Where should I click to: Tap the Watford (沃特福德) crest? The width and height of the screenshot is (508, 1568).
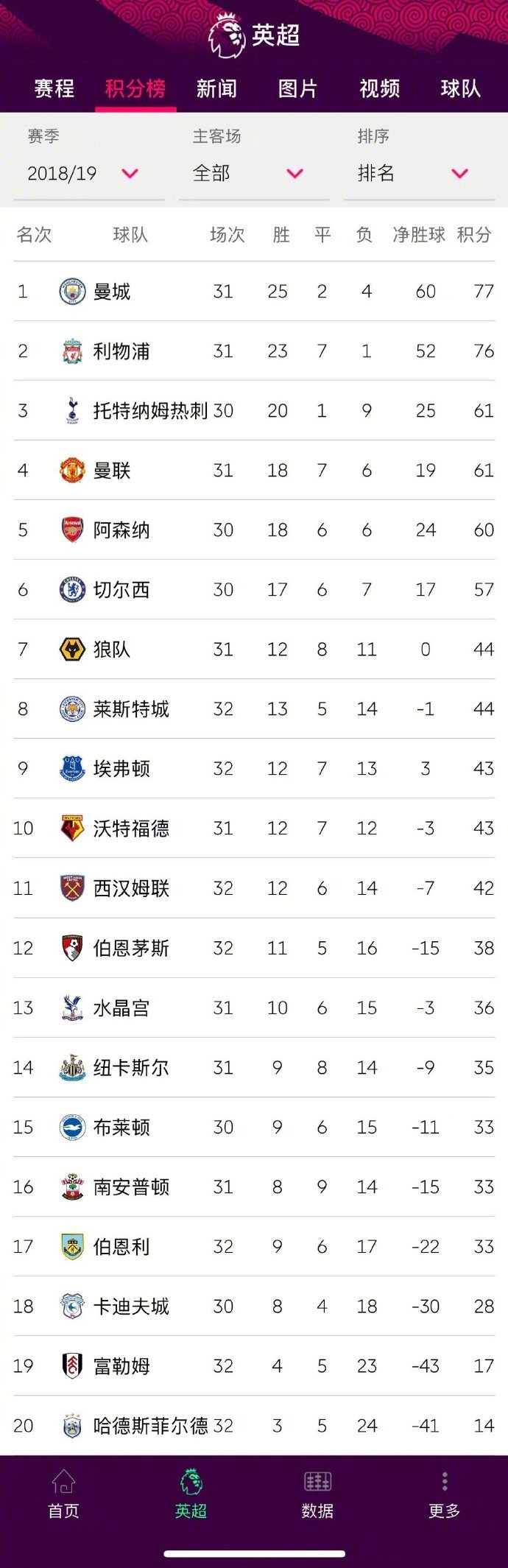coord(72,828)
